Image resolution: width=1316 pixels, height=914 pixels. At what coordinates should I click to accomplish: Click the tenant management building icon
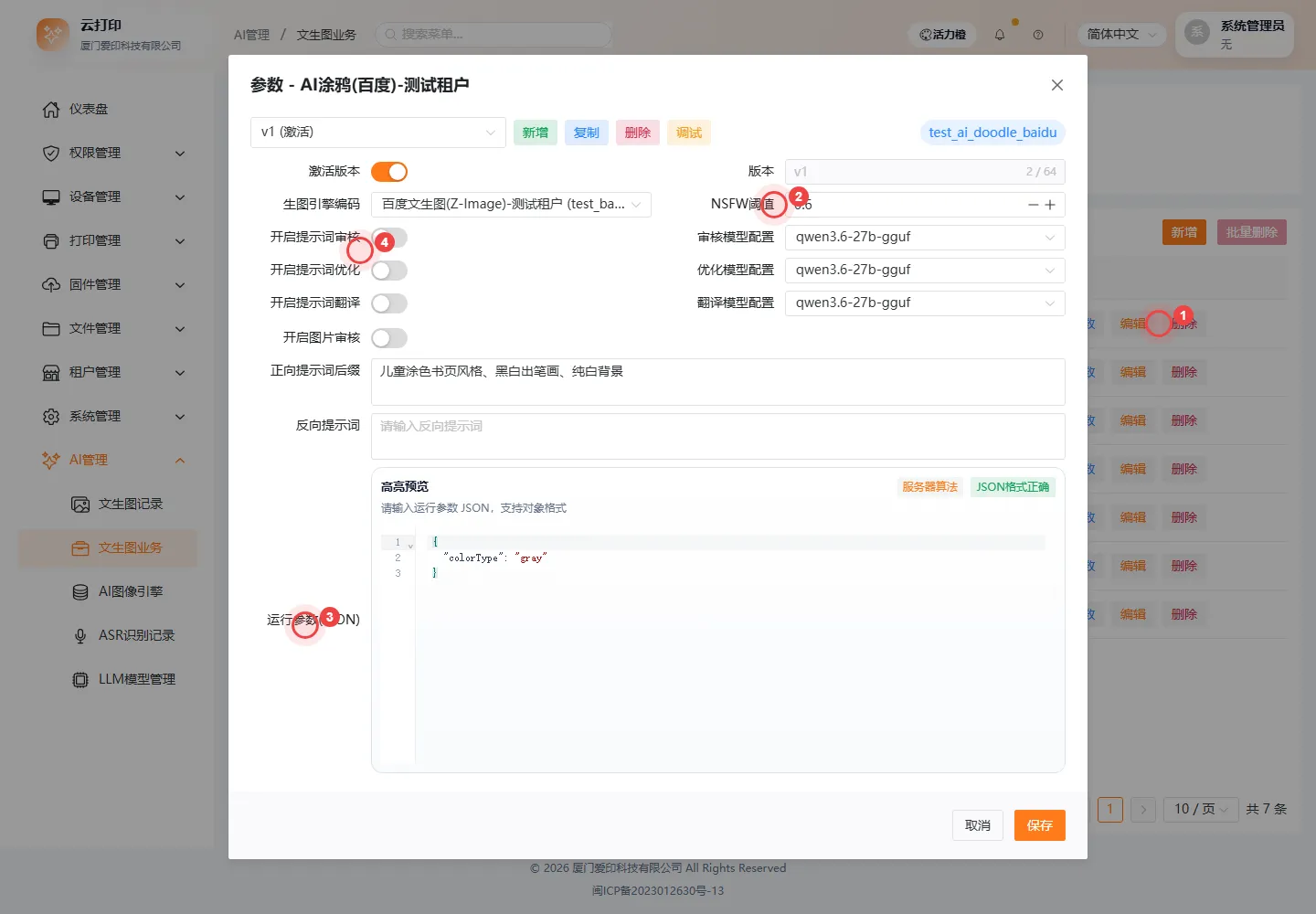[x=51, y=372]
